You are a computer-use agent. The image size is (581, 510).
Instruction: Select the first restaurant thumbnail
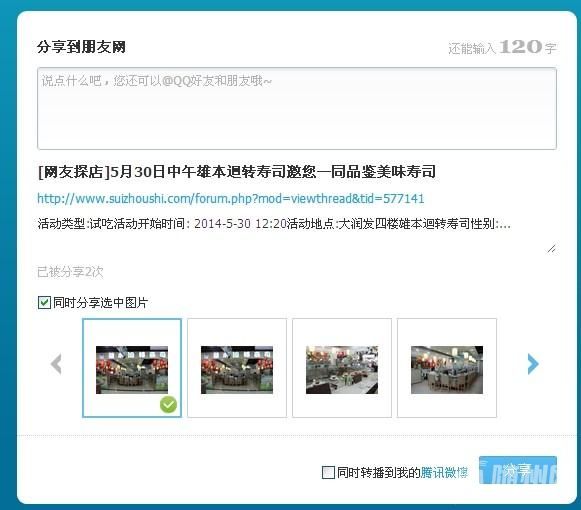132,368
